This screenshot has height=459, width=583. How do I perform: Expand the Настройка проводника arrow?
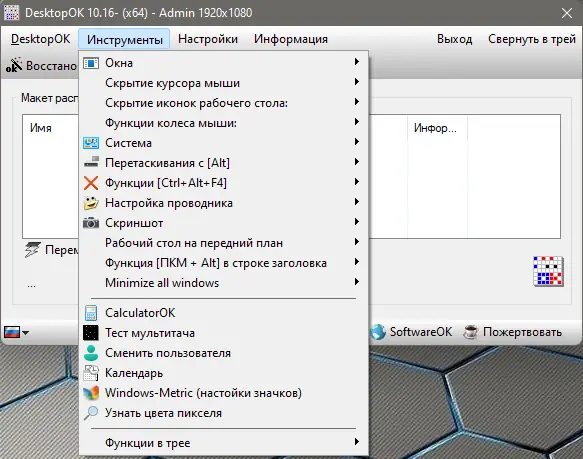pyautogui.click(x=357, y=202)
